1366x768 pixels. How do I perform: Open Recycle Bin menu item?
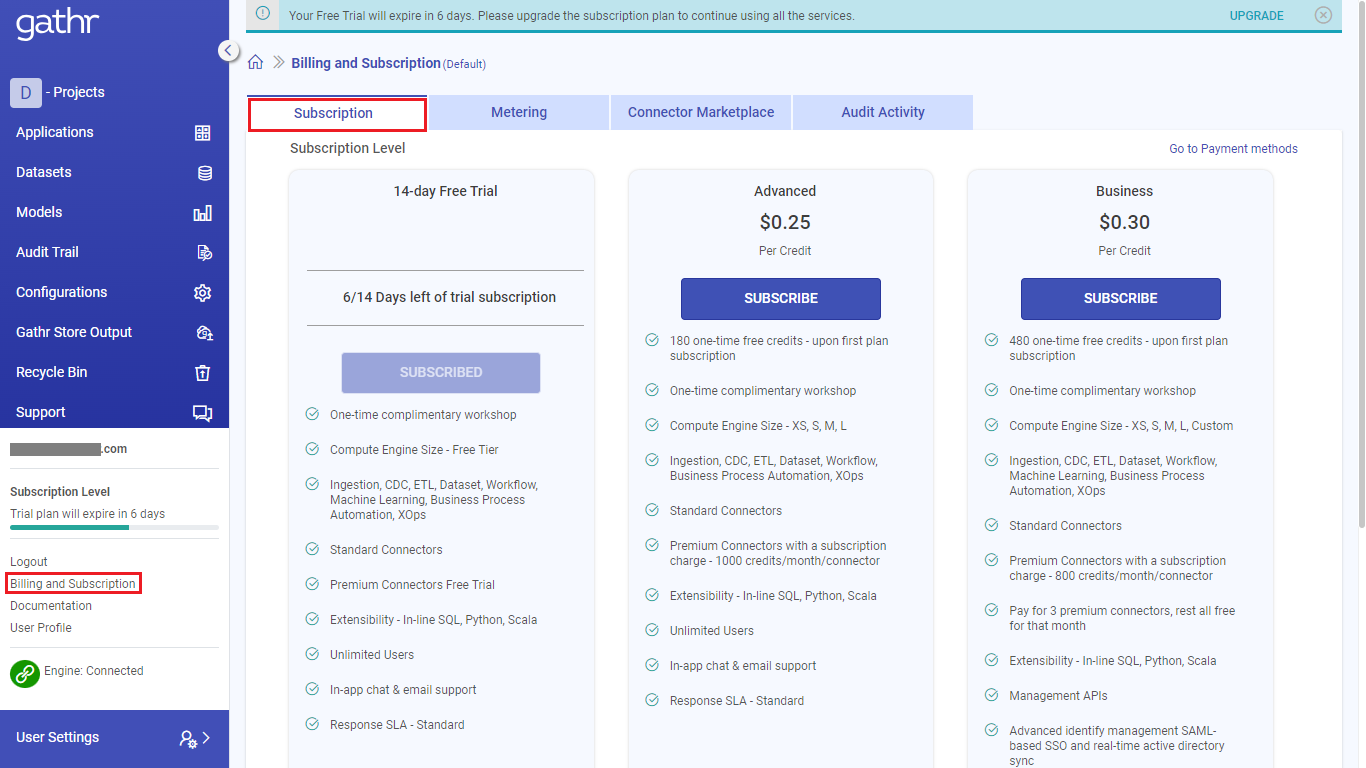(x=52, y=372)
